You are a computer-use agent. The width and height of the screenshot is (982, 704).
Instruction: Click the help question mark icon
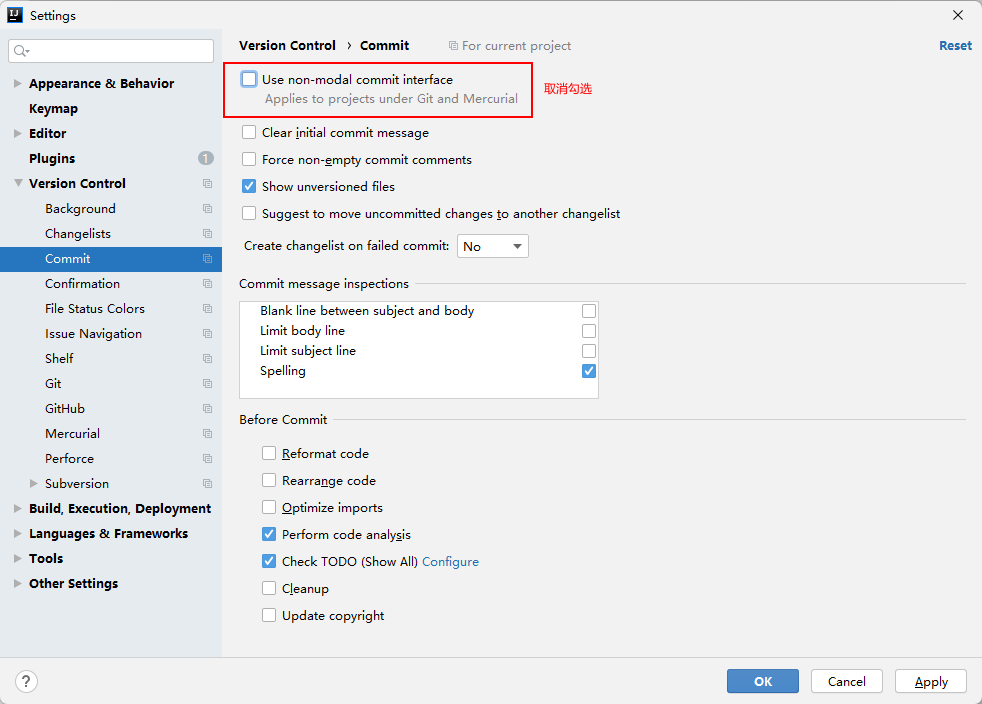click(x=26, y=681)
